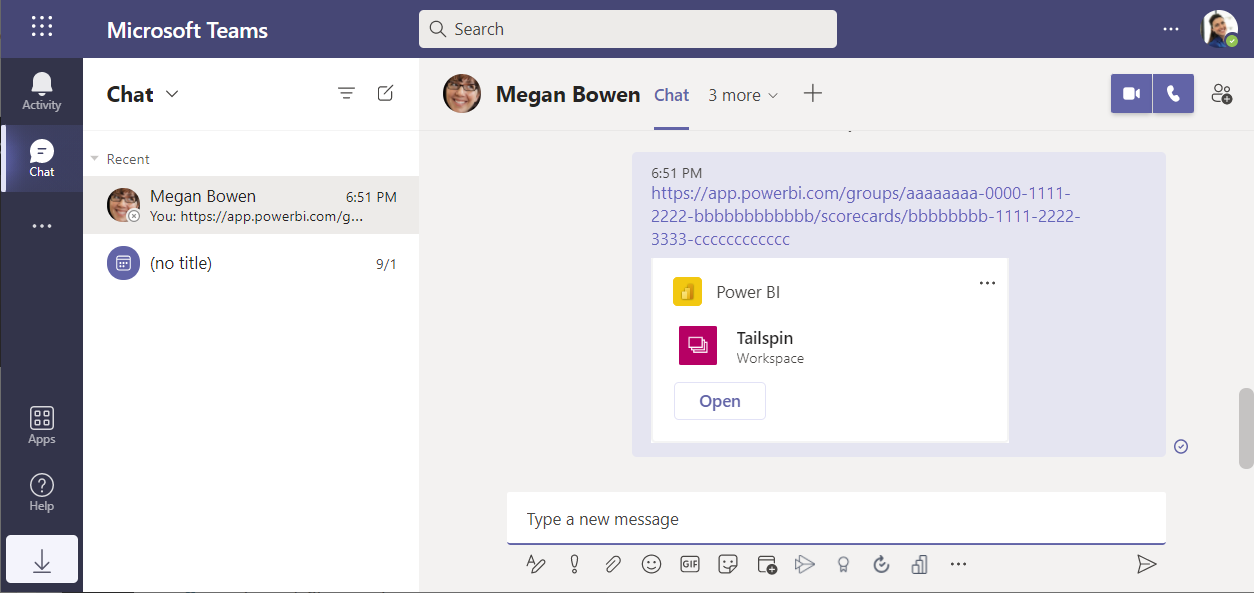
Task: Open the Approvals icon in compose toolbar
Action: 881,564
